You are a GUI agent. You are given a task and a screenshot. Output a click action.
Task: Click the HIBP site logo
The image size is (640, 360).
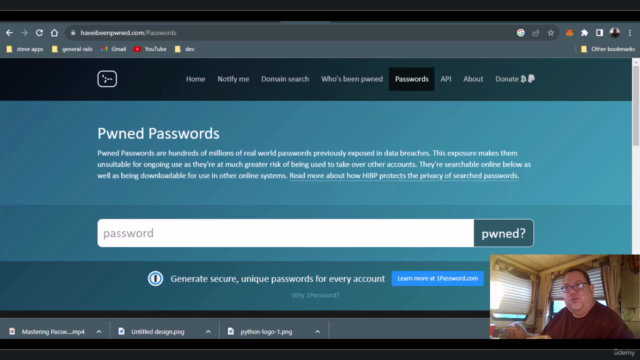[107, 79]
